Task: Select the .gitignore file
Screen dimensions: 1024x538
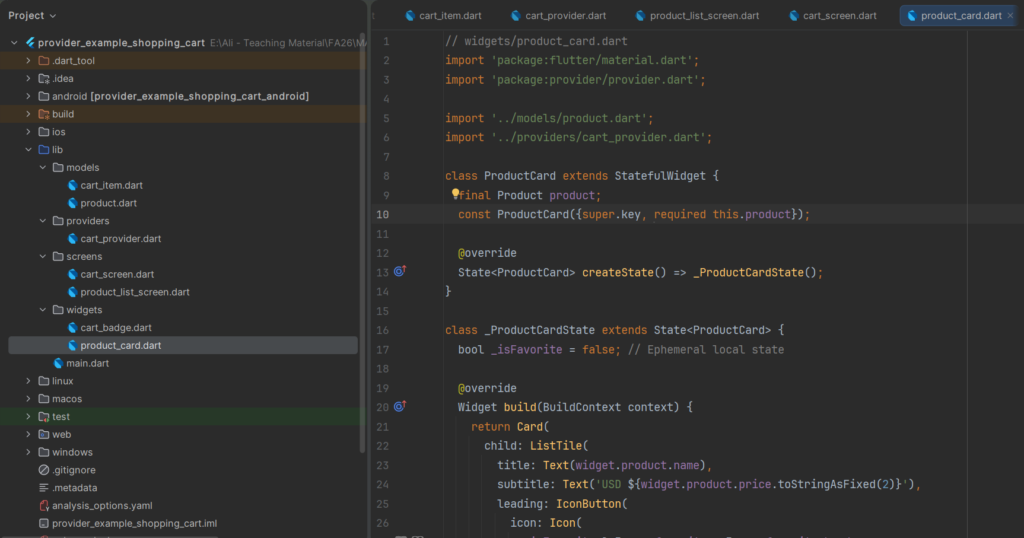Action: [74, 469]
